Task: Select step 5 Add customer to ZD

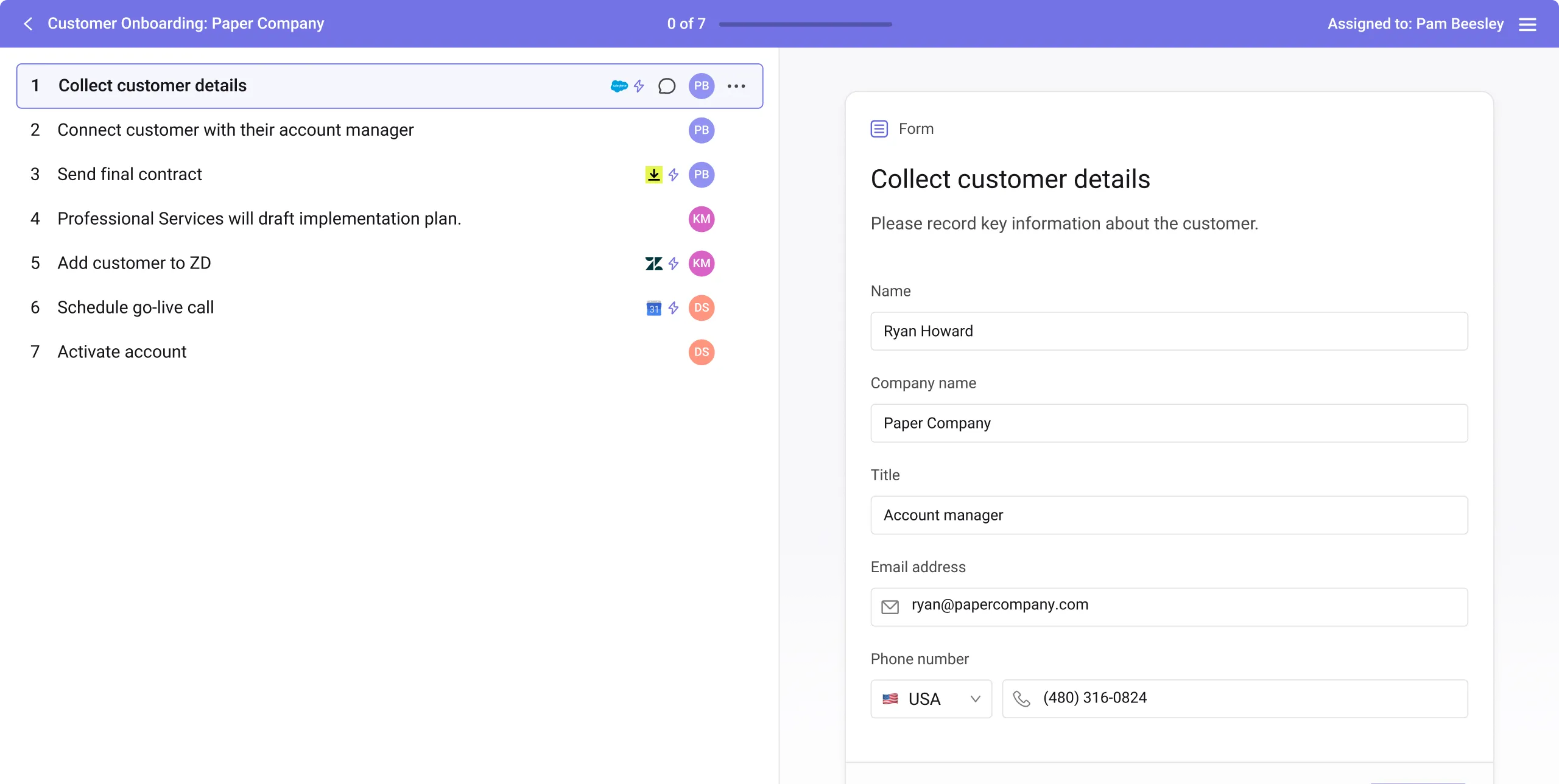Action: (390, 264)
